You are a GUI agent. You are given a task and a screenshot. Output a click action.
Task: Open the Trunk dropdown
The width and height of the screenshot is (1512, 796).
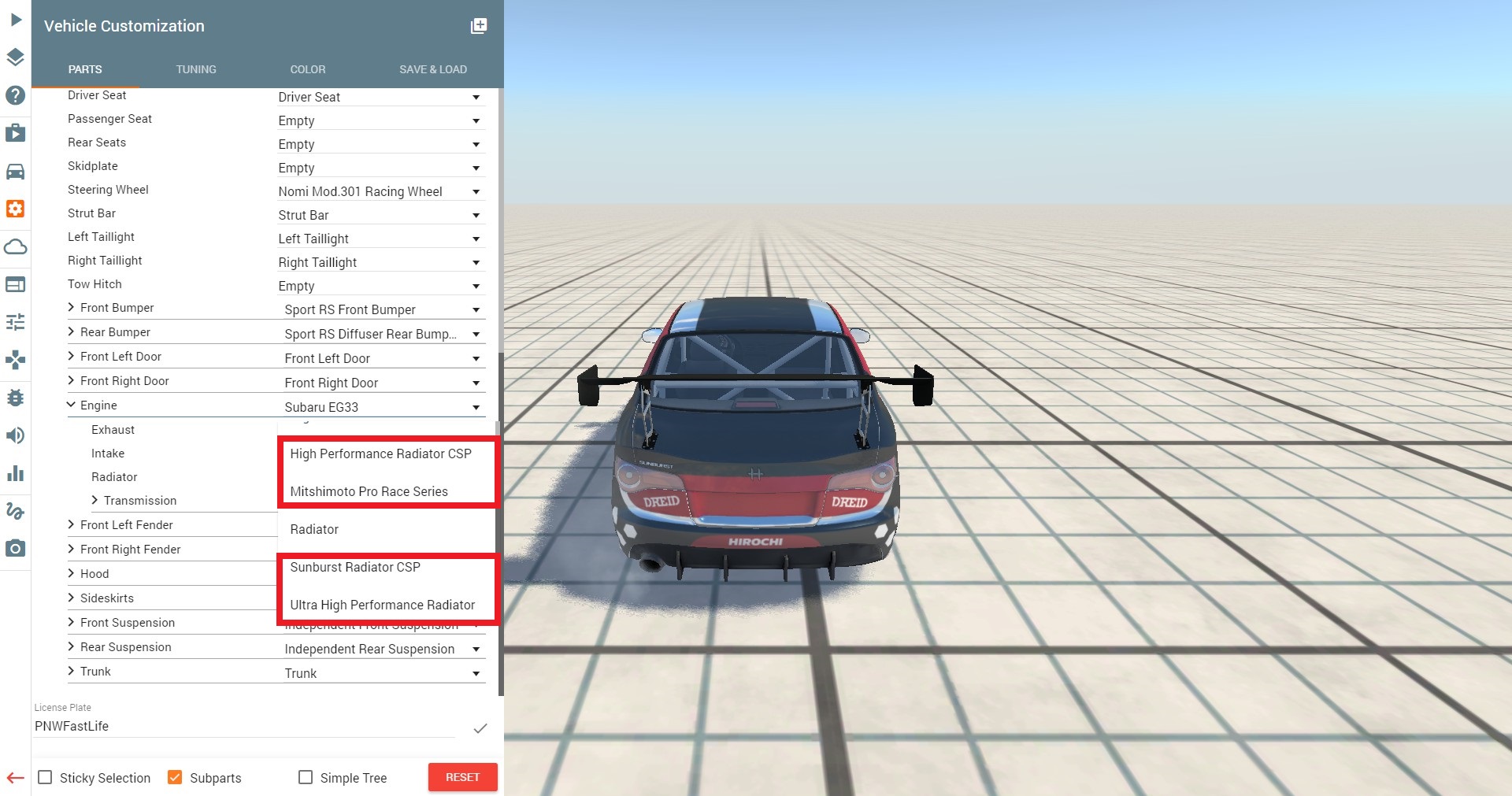pos(384,673)
